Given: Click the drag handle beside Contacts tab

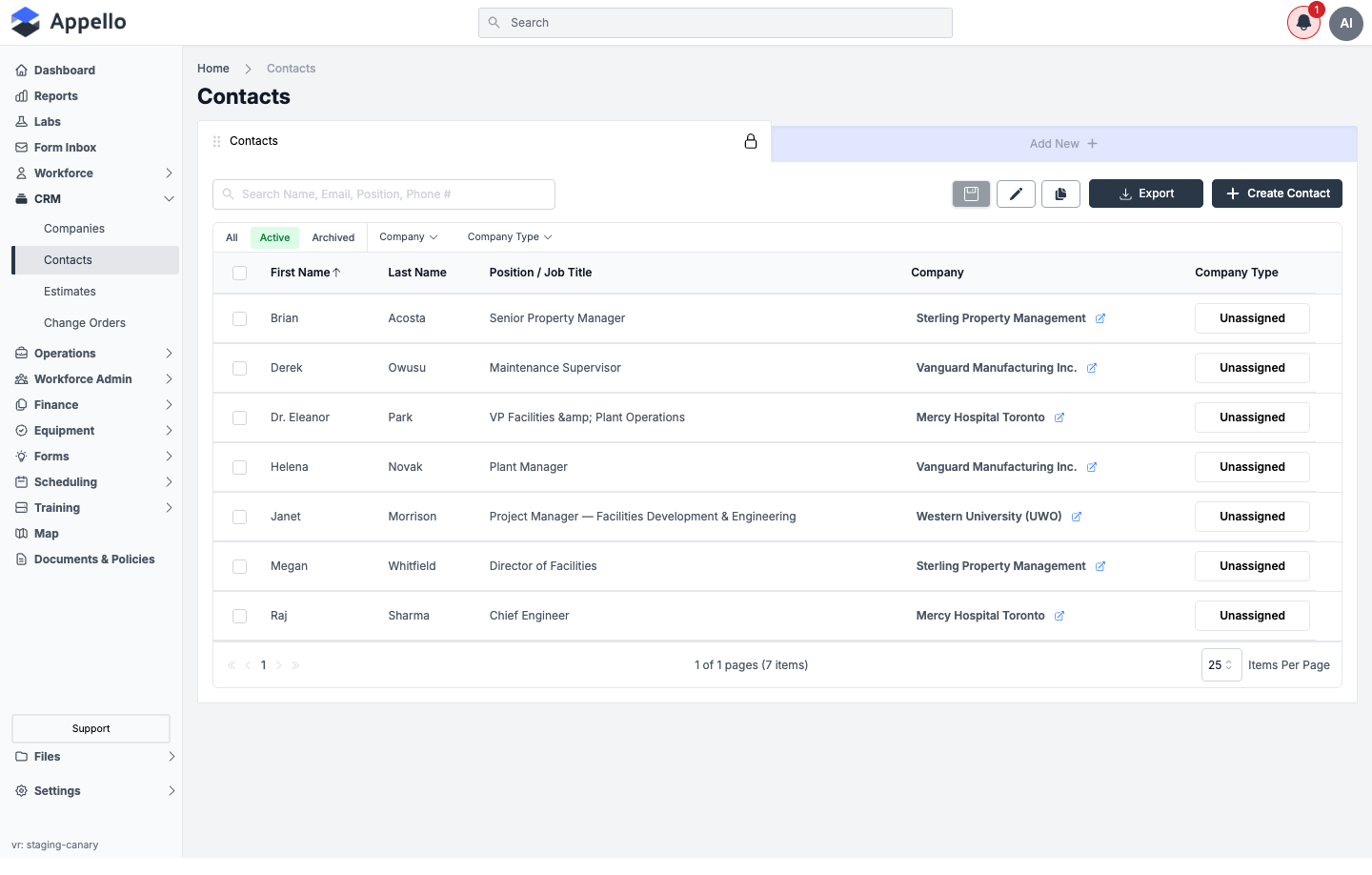Looking at the screenshot, I should click(x=216, y=141).
